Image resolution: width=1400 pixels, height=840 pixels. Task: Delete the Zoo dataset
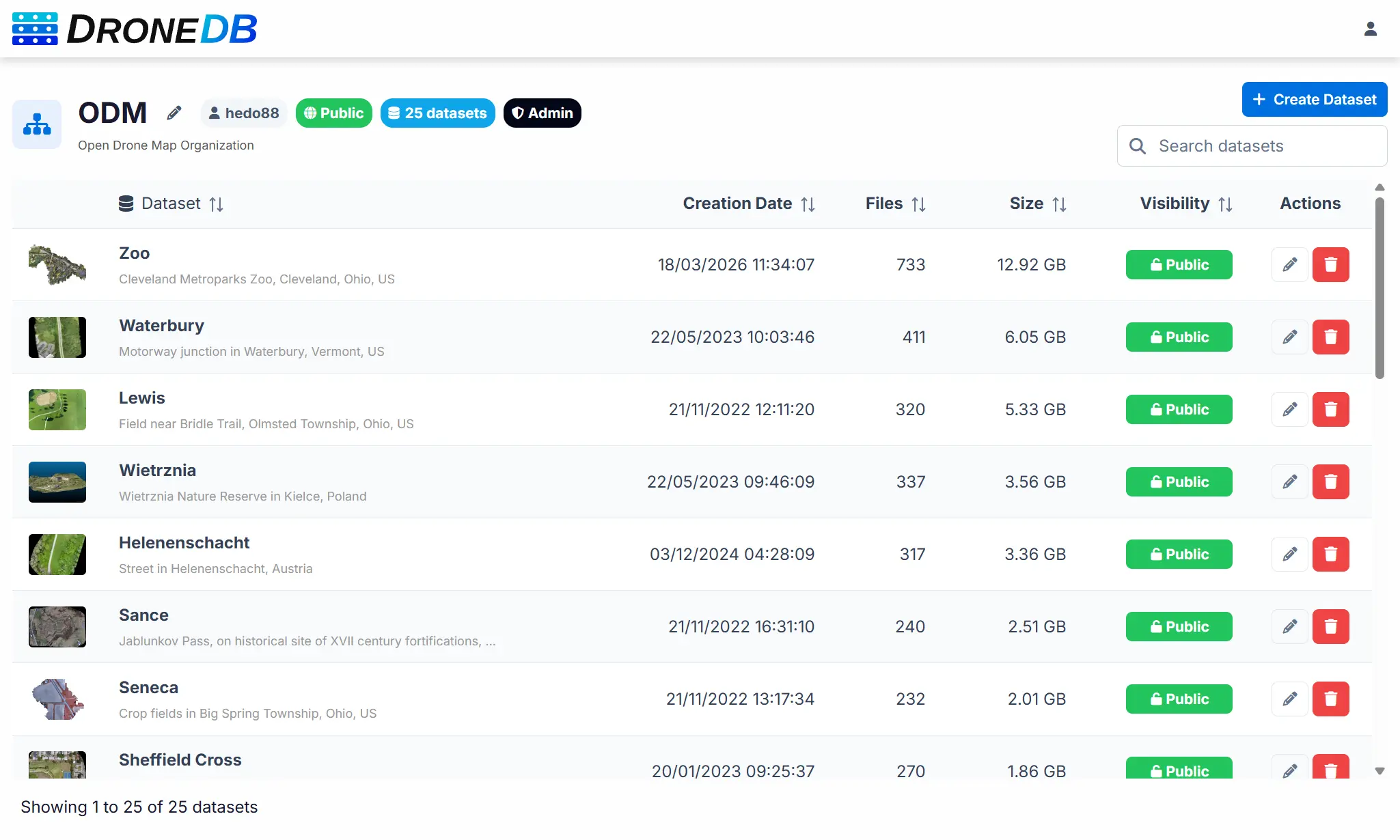[1330, 265]
